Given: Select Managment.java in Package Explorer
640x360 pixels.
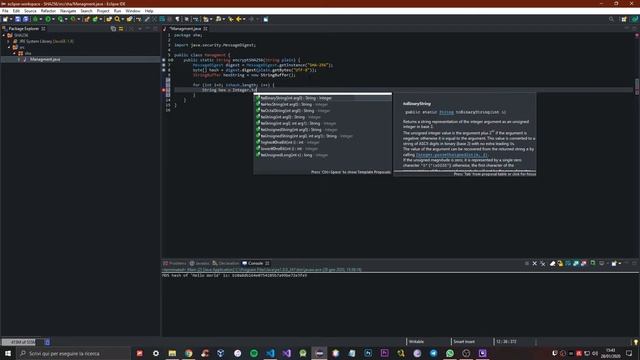Looking at the screenshot, I should pyautogui.click(x=45, y=59).
